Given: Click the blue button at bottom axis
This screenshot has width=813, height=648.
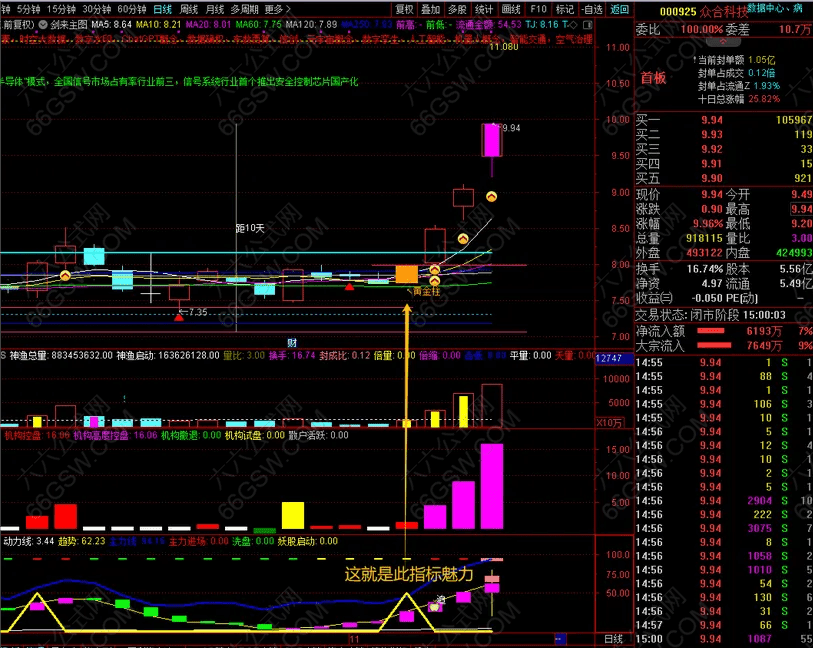Looking at the screenshot, I should (560, 639).
